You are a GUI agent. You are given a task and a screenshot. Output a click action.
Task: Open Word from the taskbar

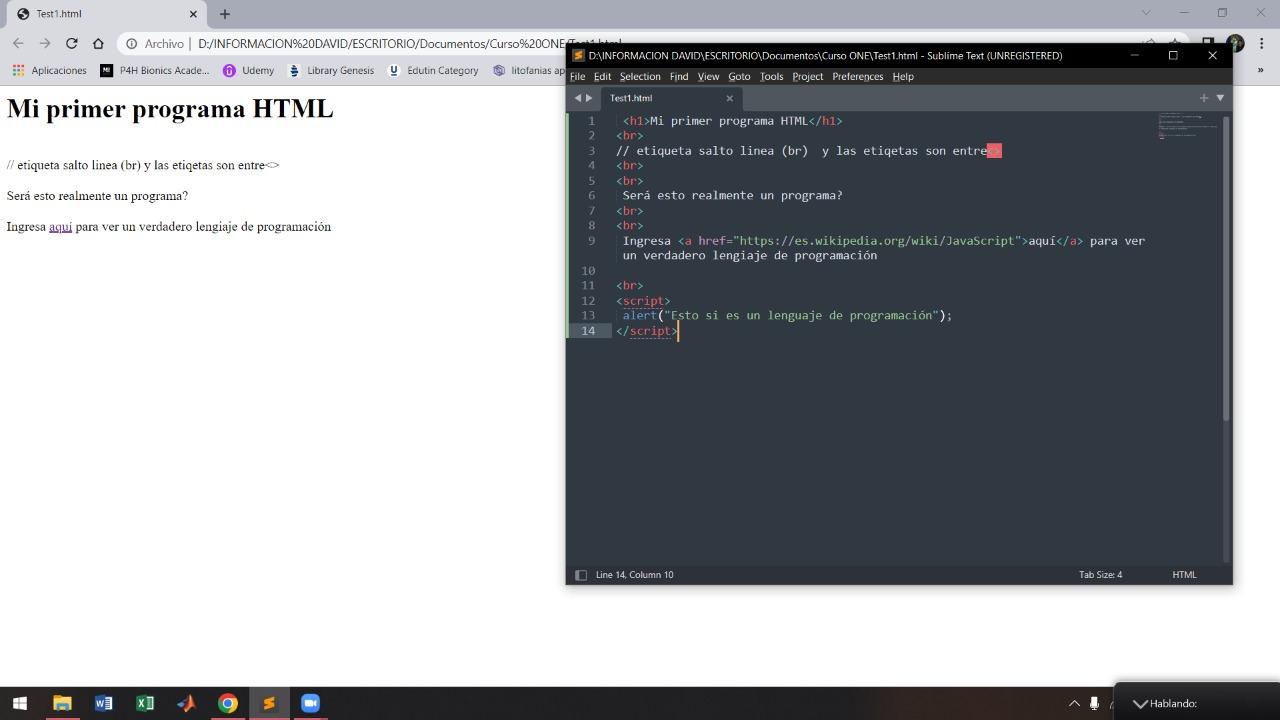pos(103,703)
